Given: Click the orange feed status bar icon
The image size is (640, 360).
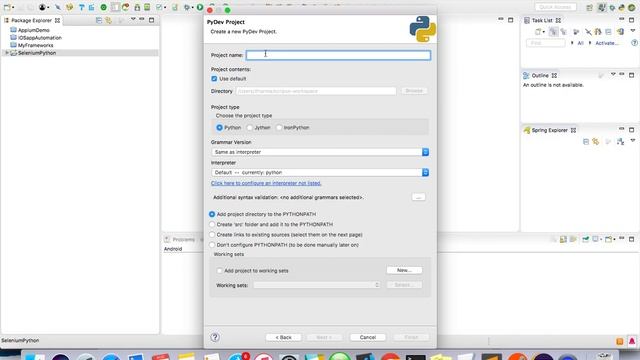Looking at the screenshot, I should coord(620,341).
